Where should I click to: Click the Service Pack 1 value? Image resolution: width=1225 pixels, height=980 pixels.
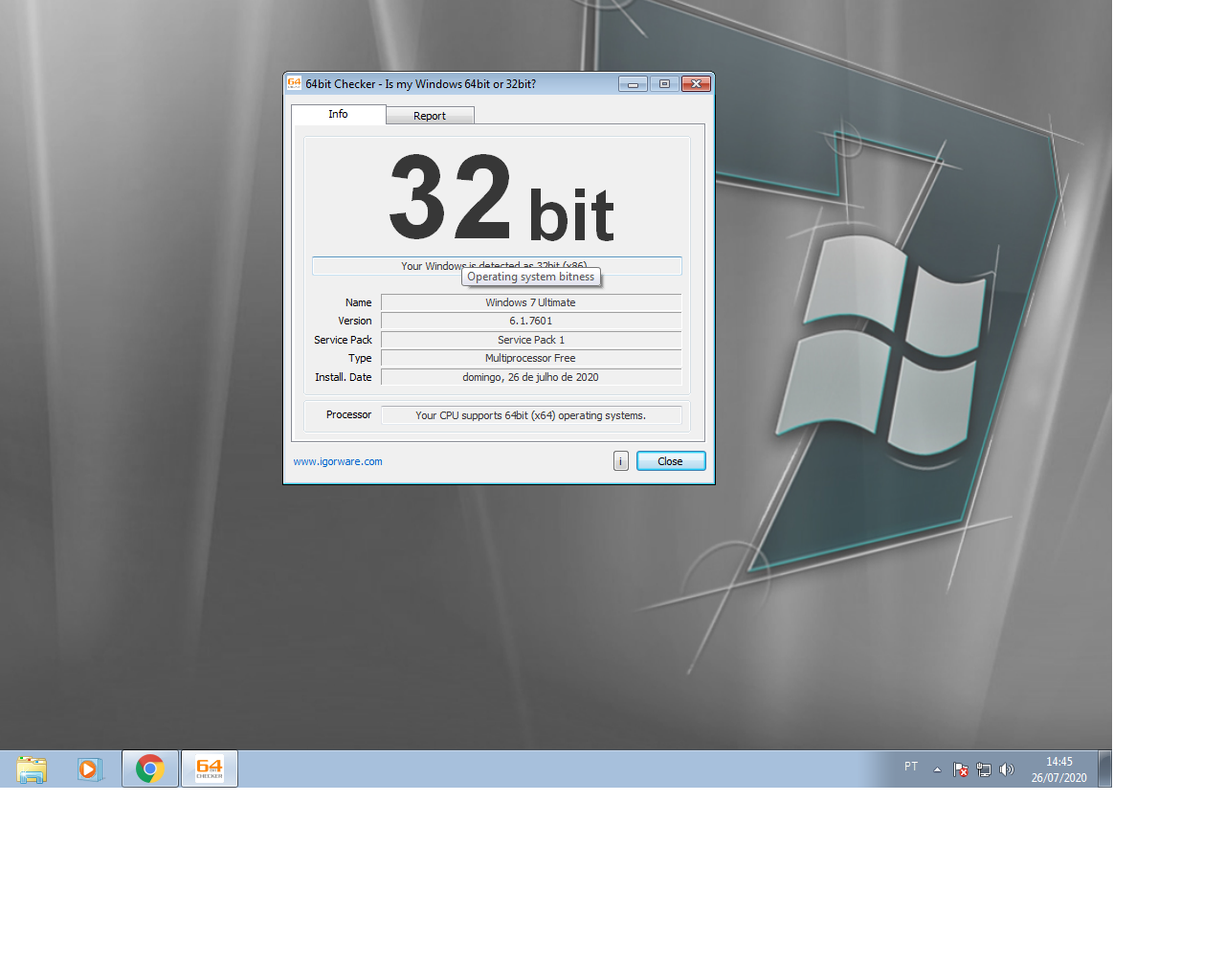click(x=531, y=340)
